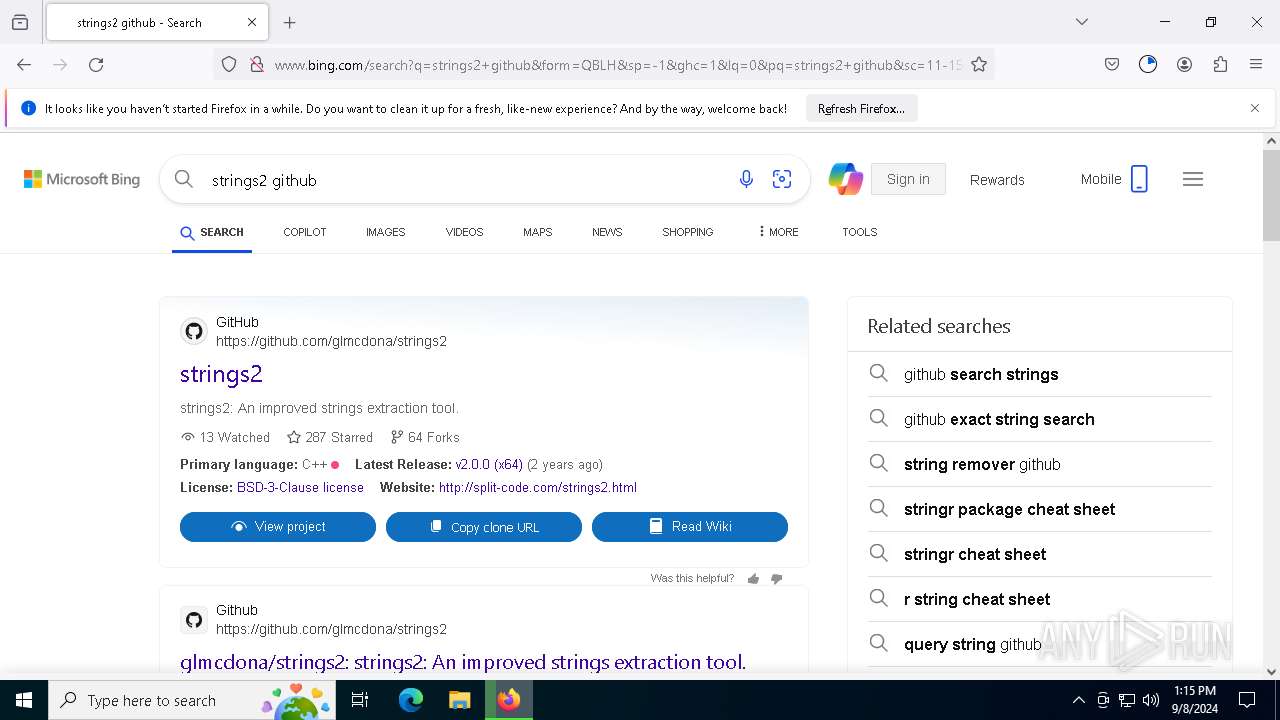This screenshot has width=1280, height=720.
Task: Open the Firefox application menu
Action: click(1256, 64)
